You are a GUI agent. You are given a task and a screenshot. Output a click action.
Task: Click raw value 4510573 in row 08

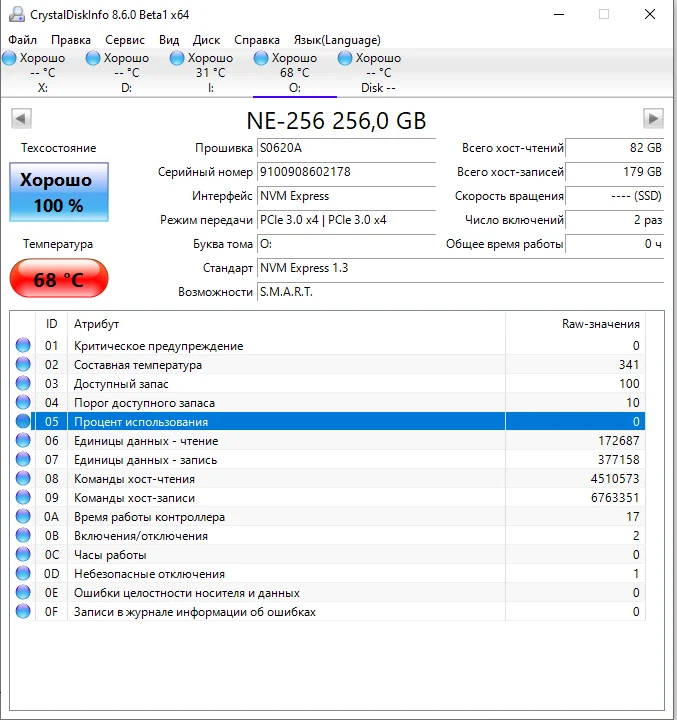(615, 479)
